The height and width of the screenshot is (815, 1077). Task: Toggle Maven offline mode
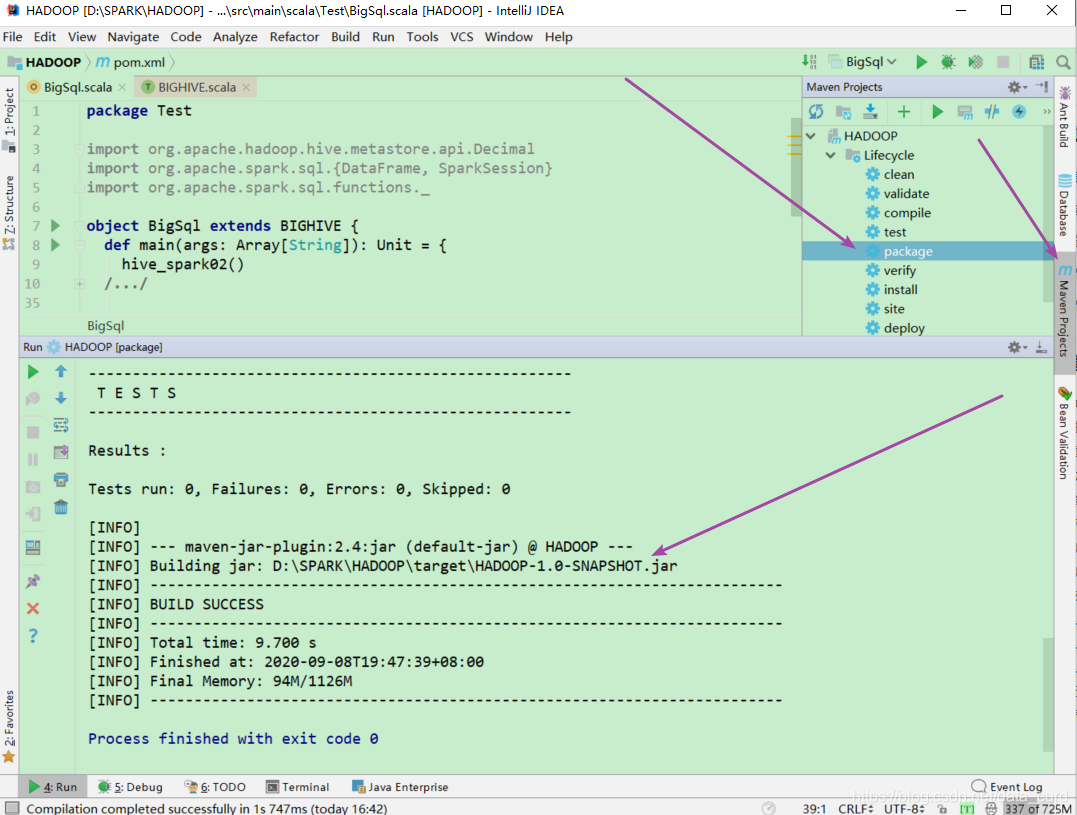pyautogui.click(x=991, y=111)
